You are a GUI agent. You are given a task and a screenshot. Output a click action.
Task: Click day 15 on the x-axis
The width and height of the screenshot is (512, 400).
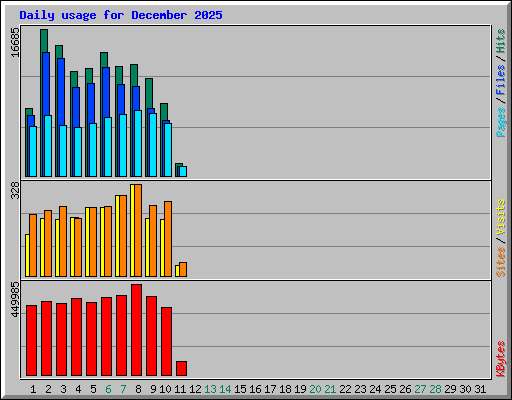pyautogui.click(x=240, y=389)
